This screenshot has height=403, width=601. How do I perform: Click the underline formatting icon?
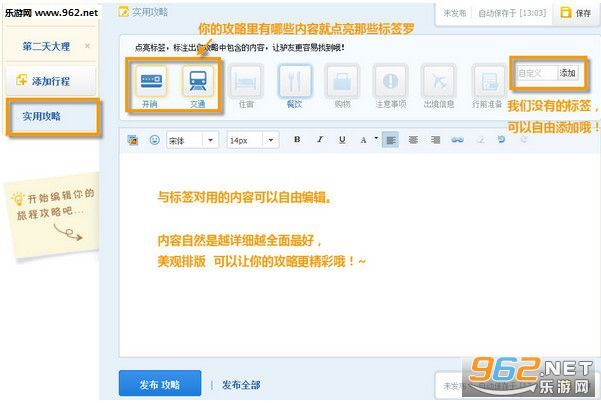pos(342,140)
